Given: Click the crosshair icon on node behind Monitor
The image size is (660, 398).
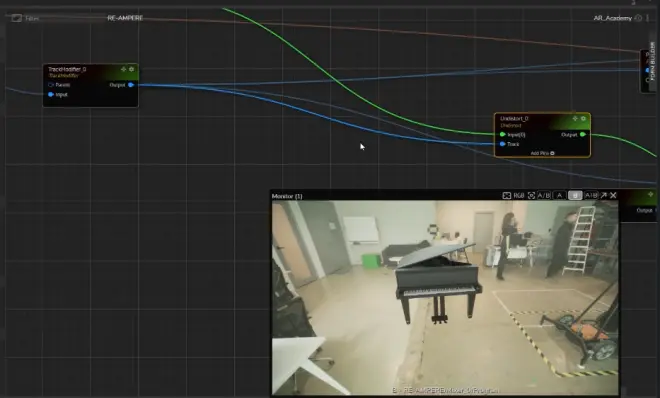Looking at the screenshot, I should 650,194.
